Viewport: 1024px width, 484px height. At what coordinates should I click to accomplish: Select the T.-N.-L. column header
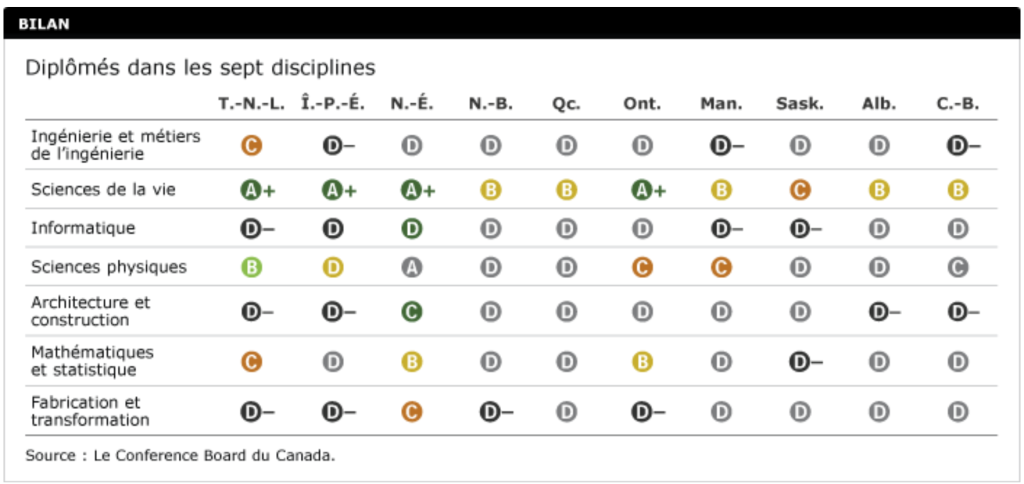coord(252,104)
